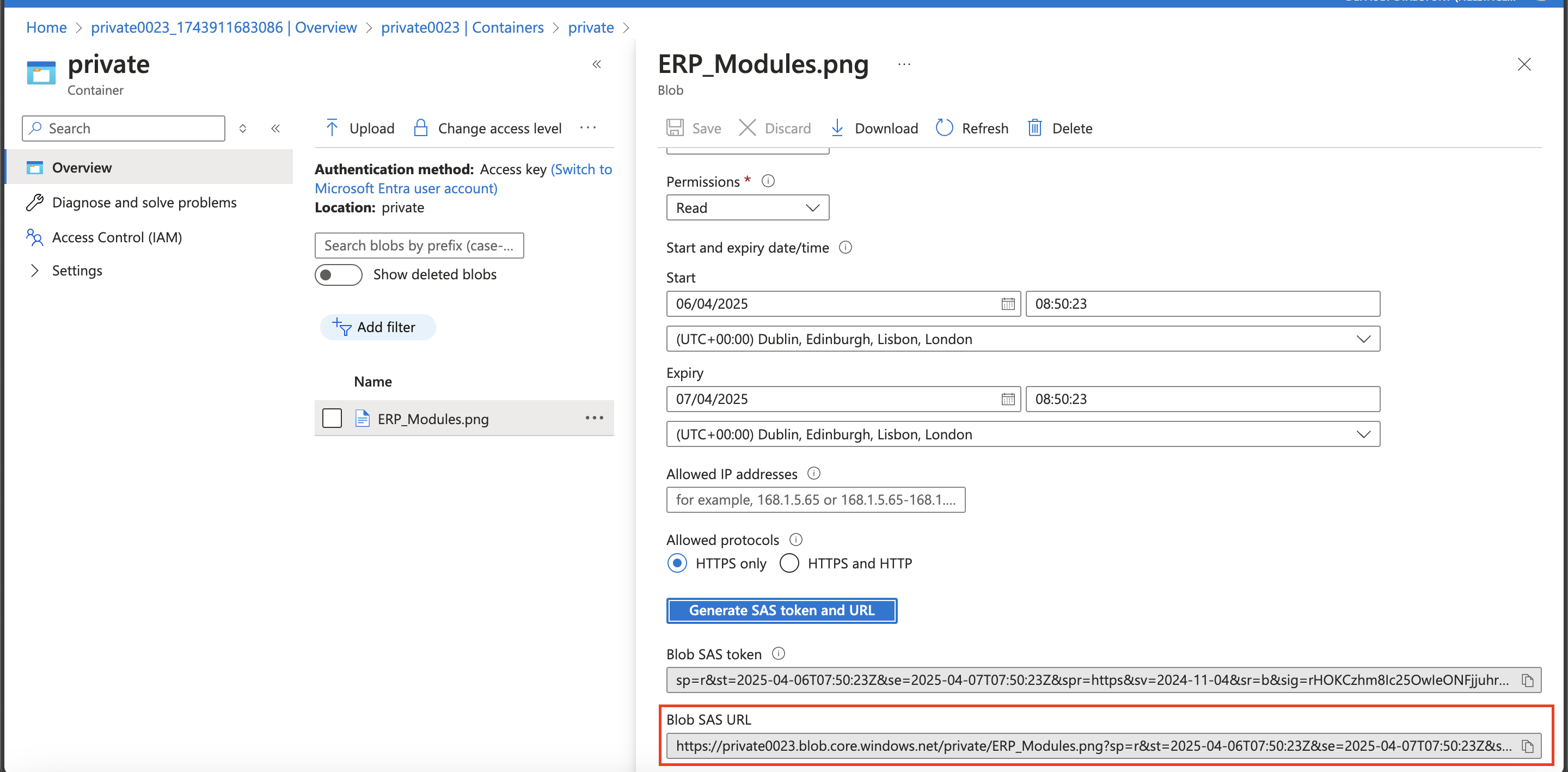Click the Download arrow icon

837,128
